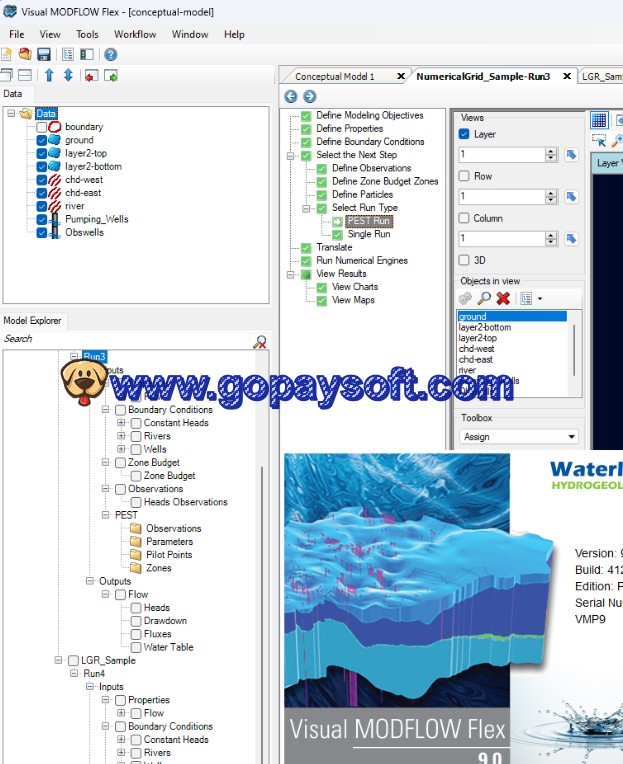Screen dimensions: 623x764
Task: Click the new project page icon
Action: pyautogui.click(x=6, y=54)
